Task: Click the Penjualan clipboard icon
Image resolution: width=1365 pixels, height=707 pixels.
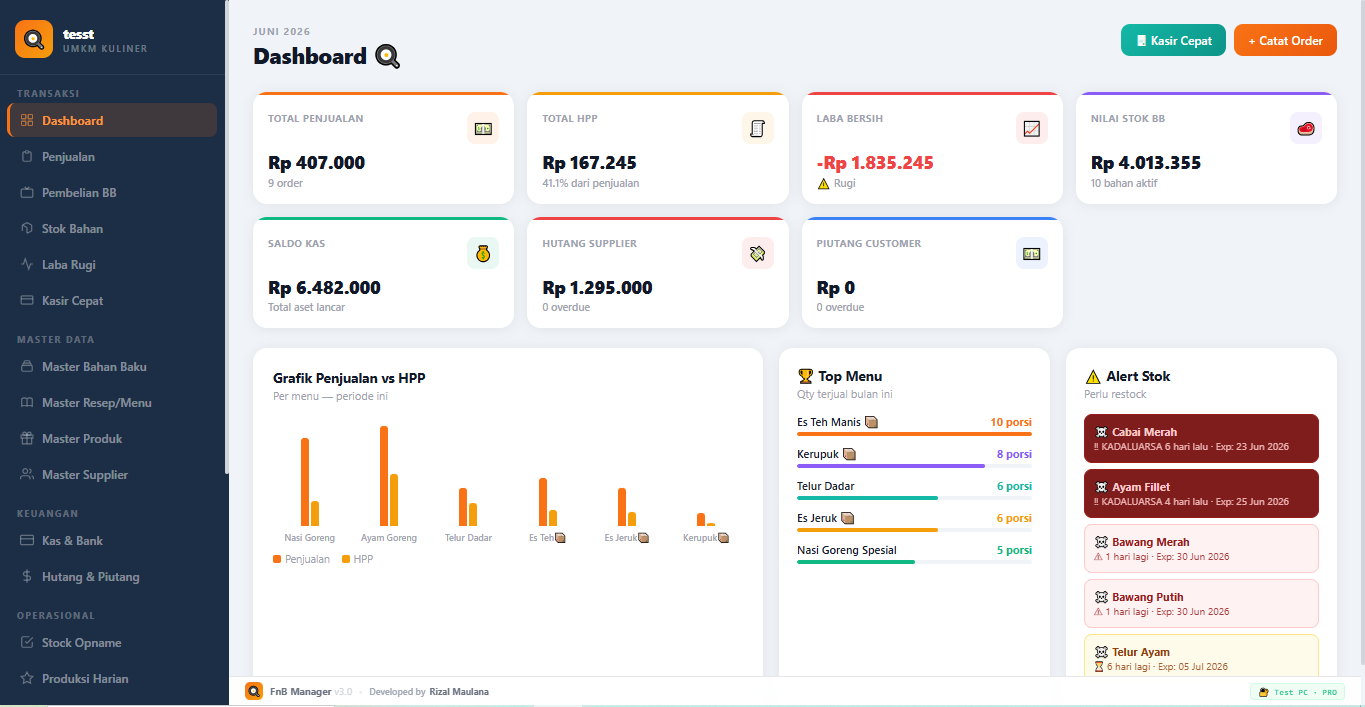Action: click(x=27, y=157)
